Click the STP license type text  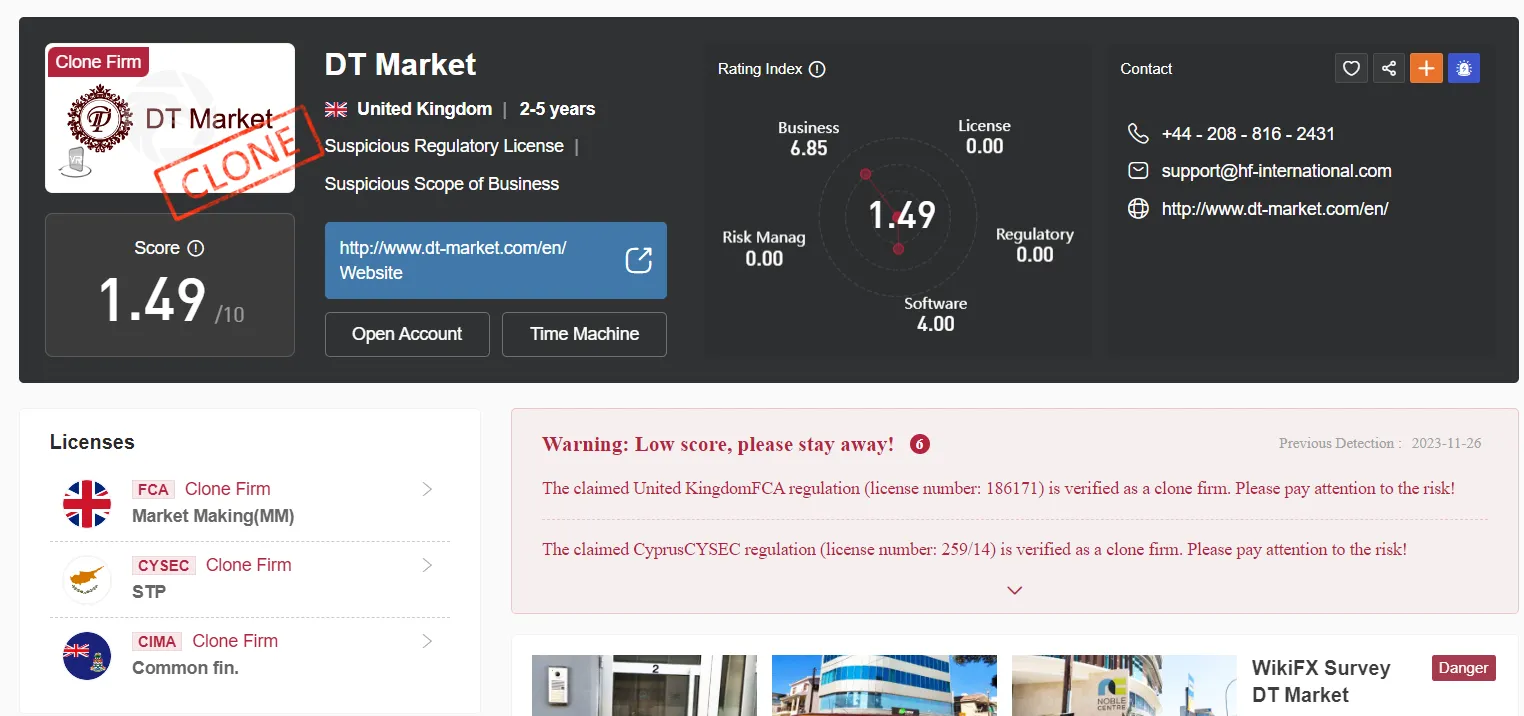pos(149,591)
